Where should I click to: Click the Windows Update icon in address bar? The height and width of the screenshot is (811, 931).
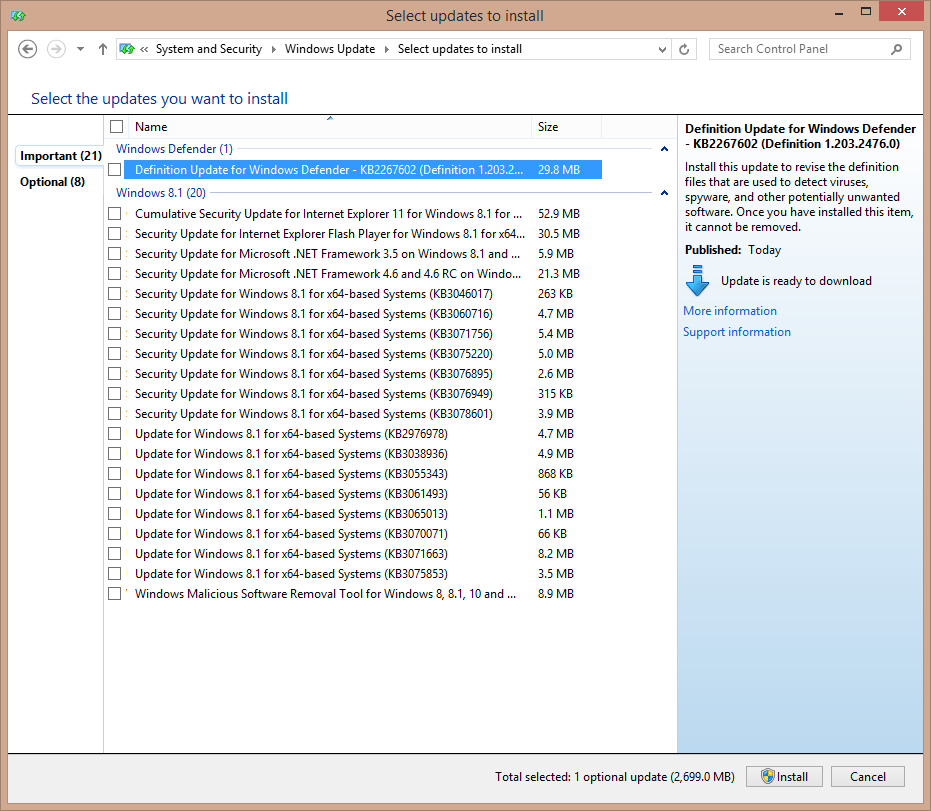tap(126, 49)
